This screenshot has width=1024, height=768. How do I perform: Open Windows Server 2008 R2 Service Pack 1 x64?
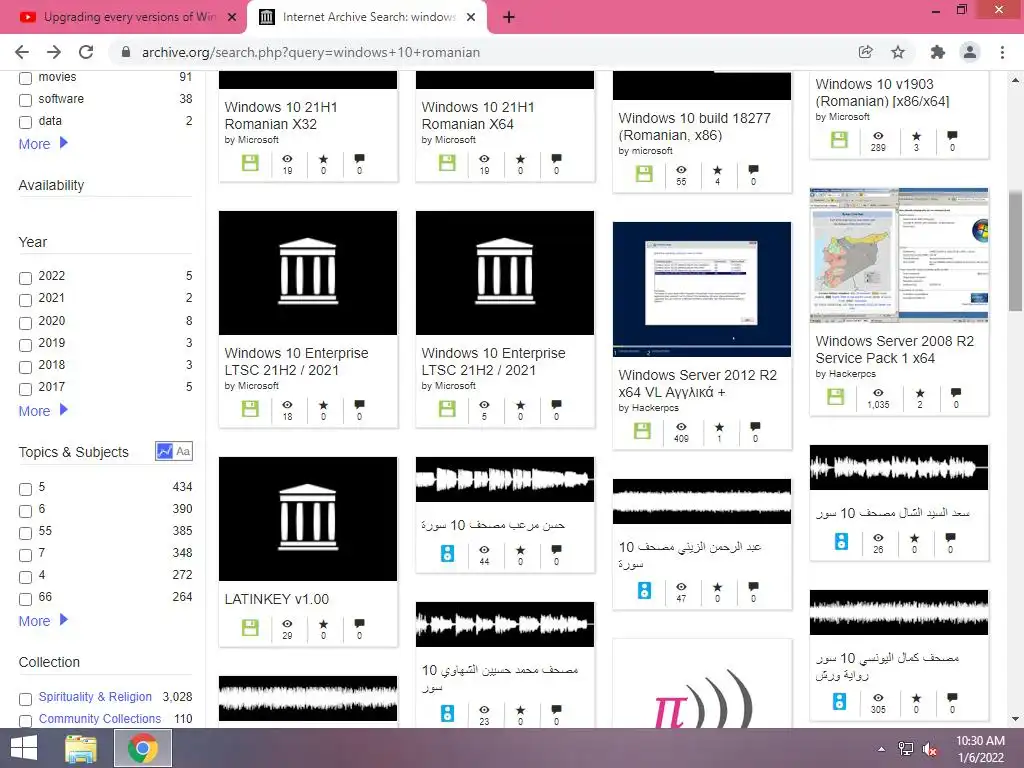click(894, 349)
